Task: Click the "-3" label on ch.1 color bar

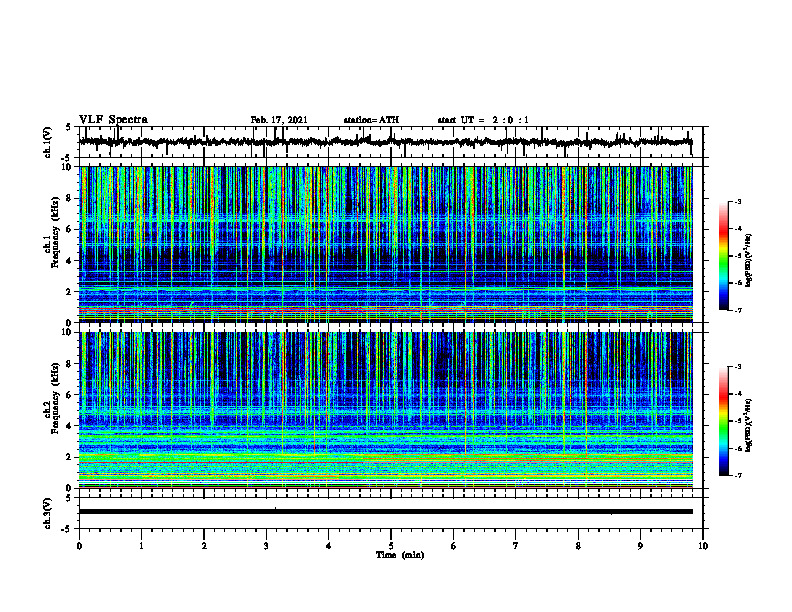Action: pyautogui.click(x=737, y=202)
